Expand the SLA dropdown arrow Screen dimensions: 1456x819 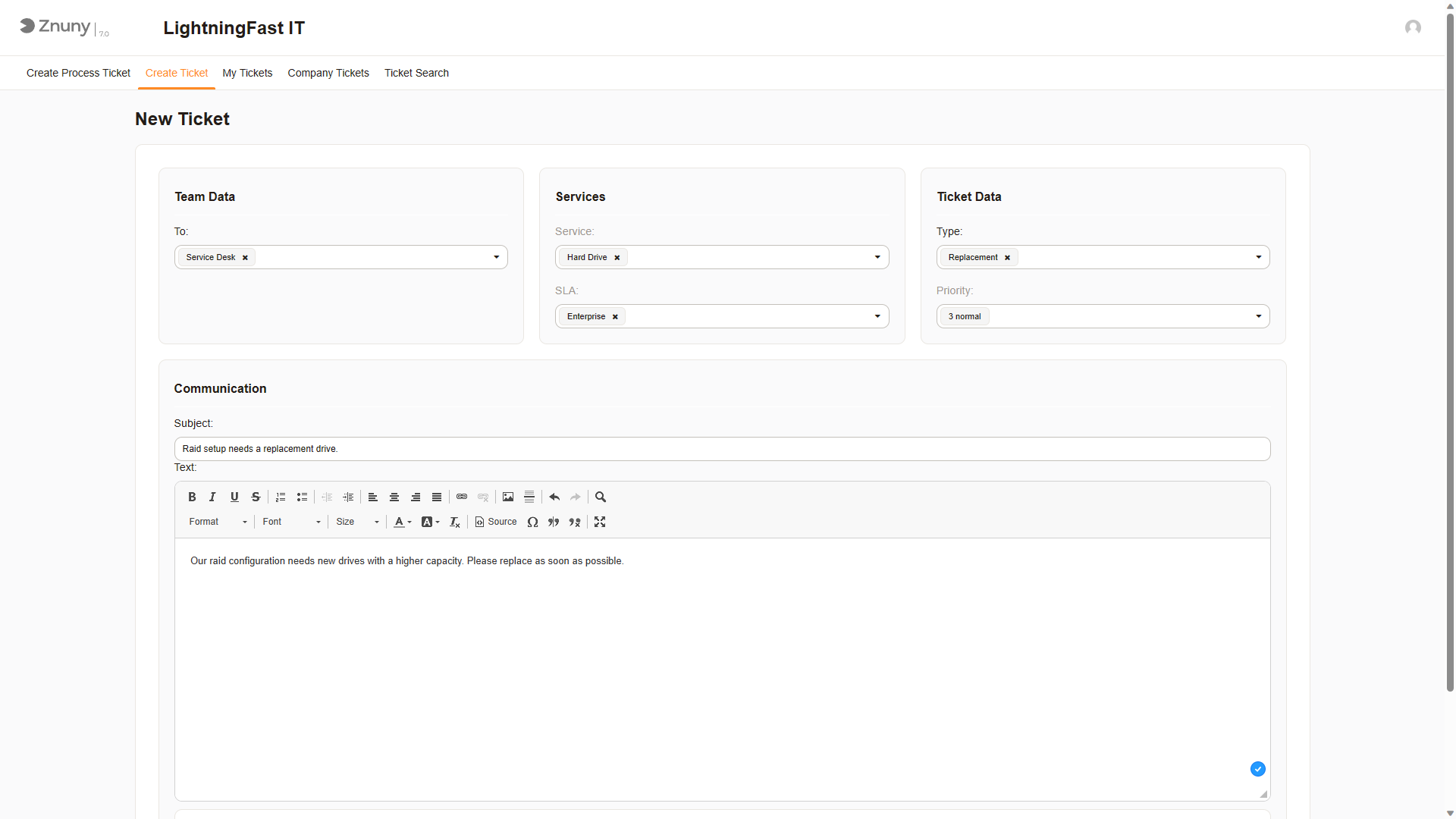(x=877, y=316)
